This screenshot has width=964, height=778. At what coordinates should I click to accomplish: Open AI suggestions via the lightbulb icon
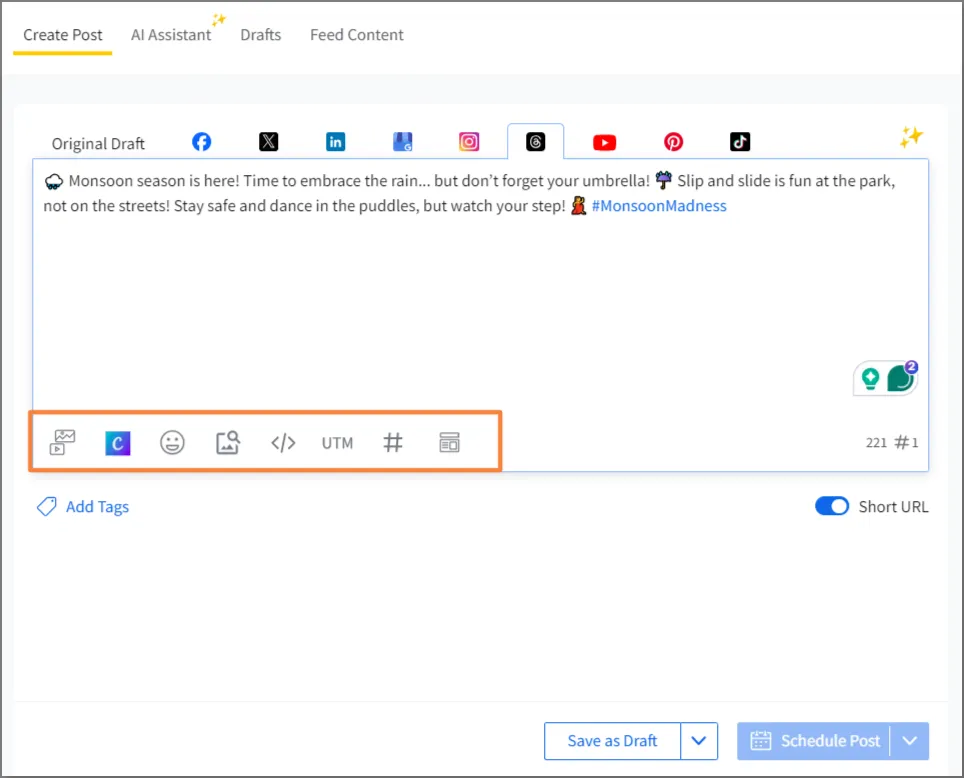(869, 378)
